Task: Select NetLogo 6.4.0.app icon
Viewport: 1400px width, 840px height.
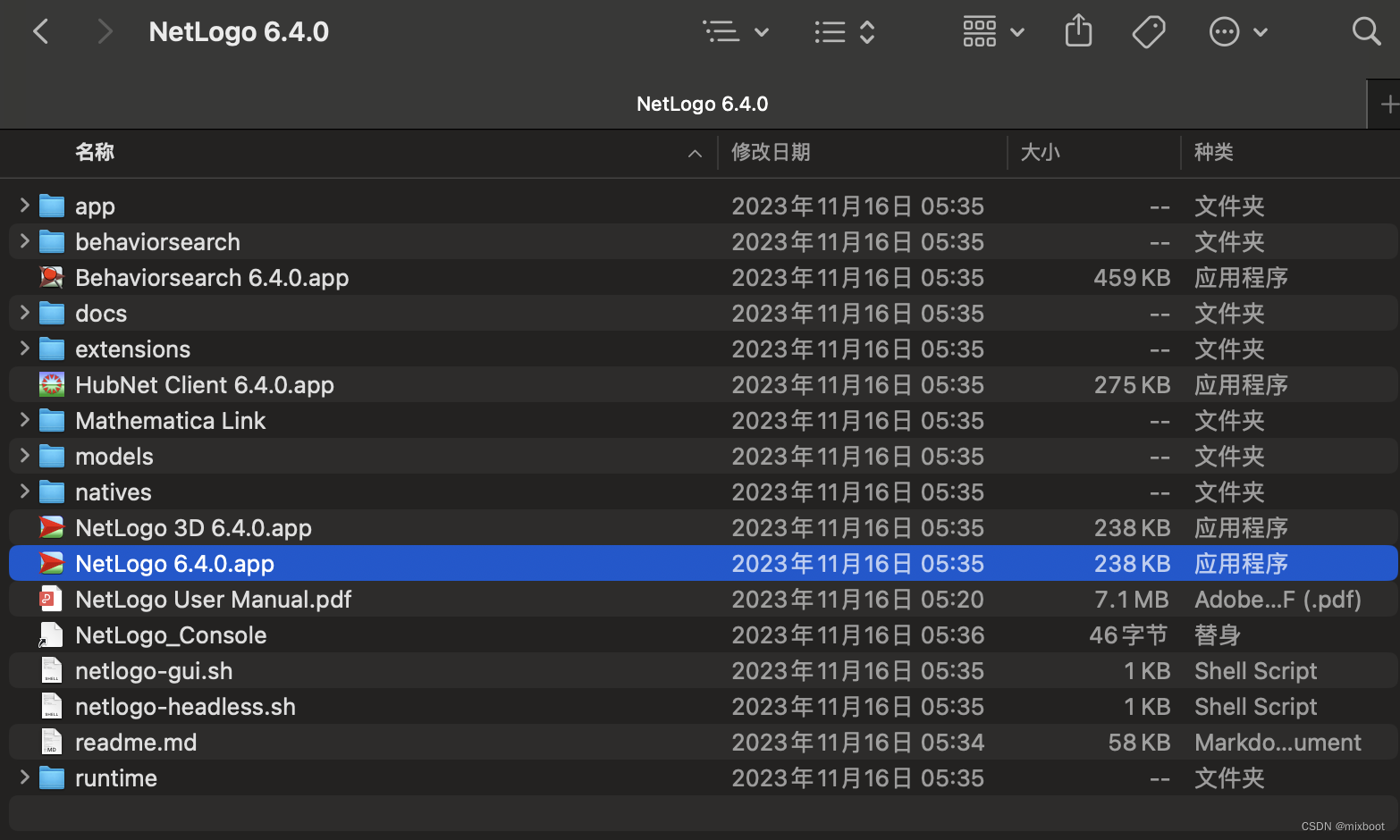Action: pos(52,563)
